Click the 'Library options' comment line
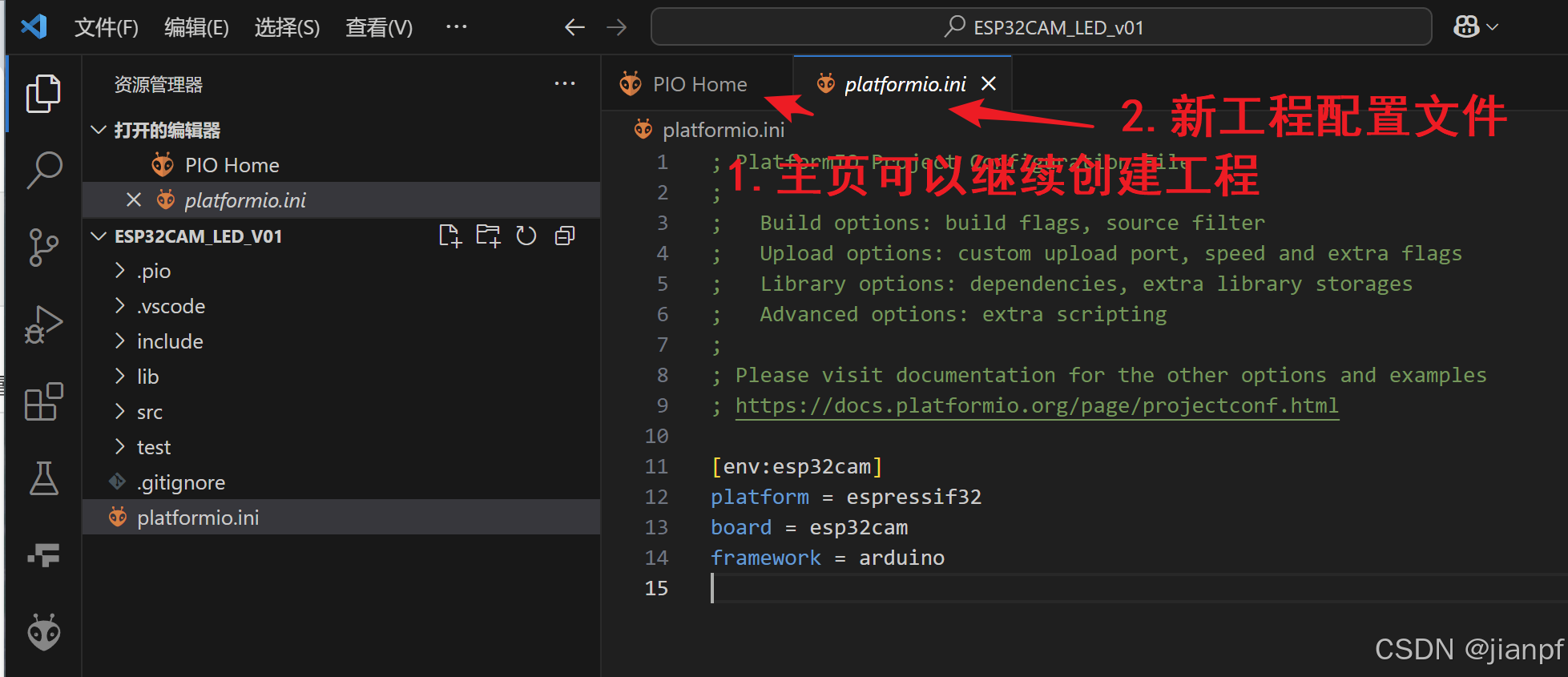1568x677 pixels. 1062,284
